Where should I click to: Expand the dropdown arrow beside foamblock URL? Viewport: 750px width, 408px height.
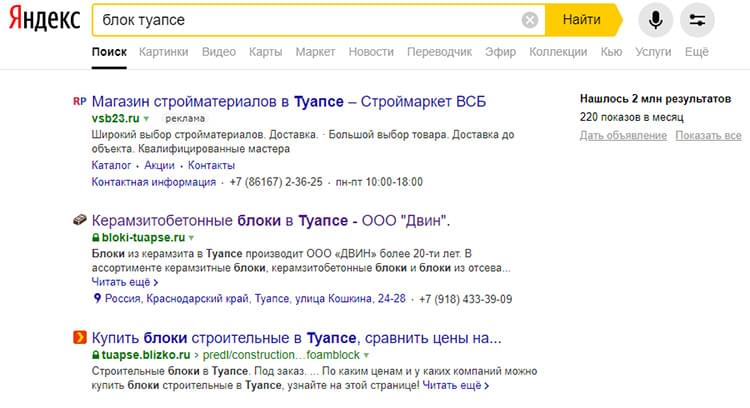[x=366, y=355]
